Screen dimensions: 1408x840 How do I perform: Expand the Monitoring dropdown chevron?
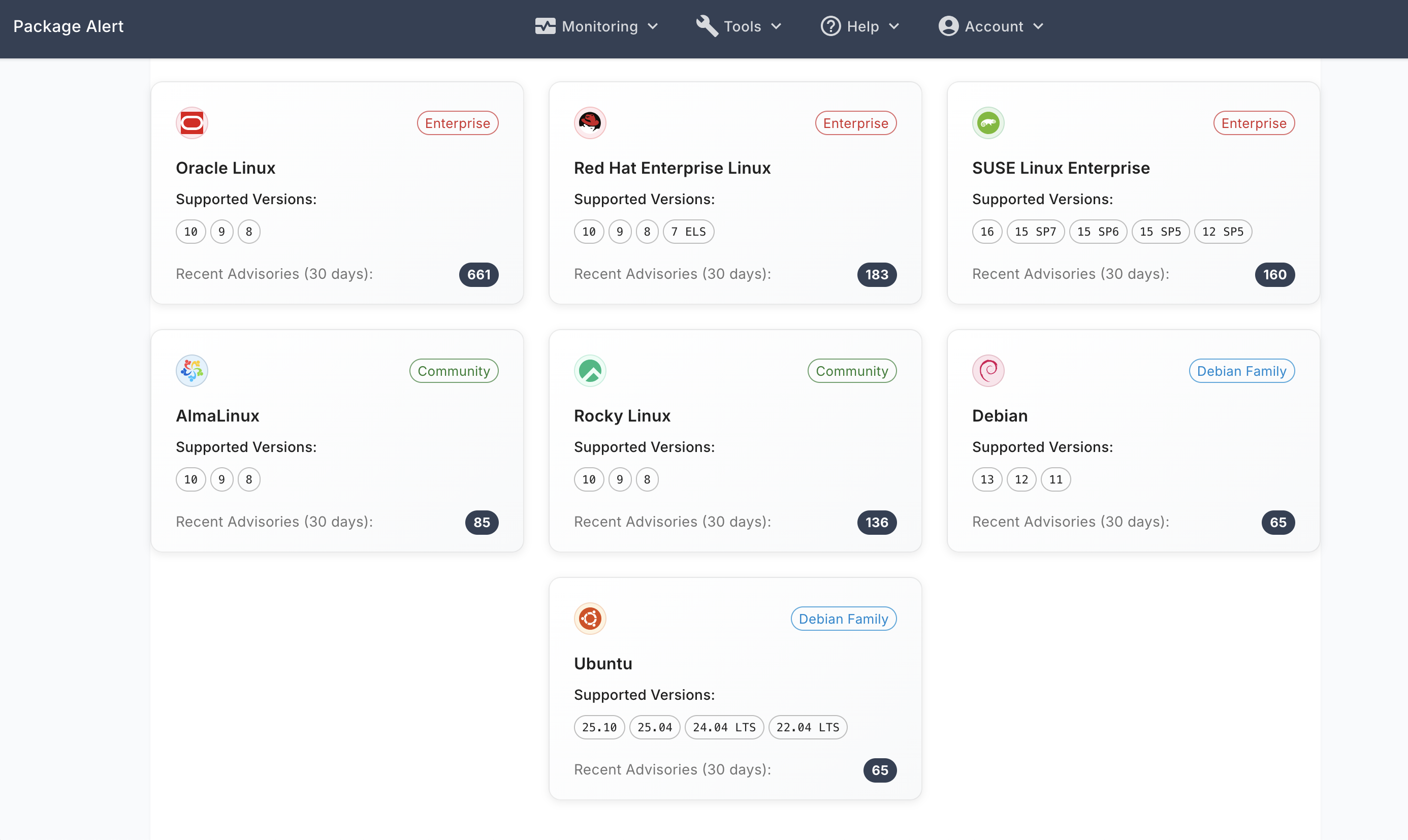(x=653, y=26)
